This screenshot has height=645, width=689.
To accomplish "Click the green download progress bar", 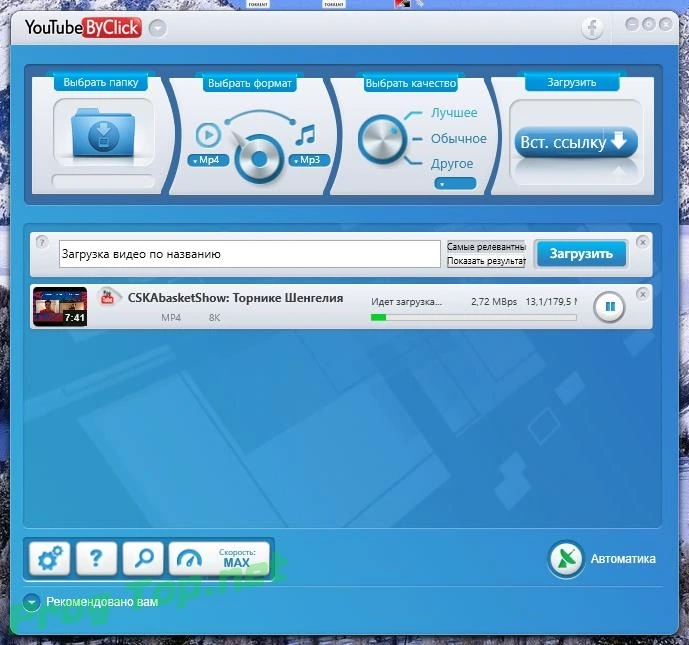I will (x=474, y=317).
